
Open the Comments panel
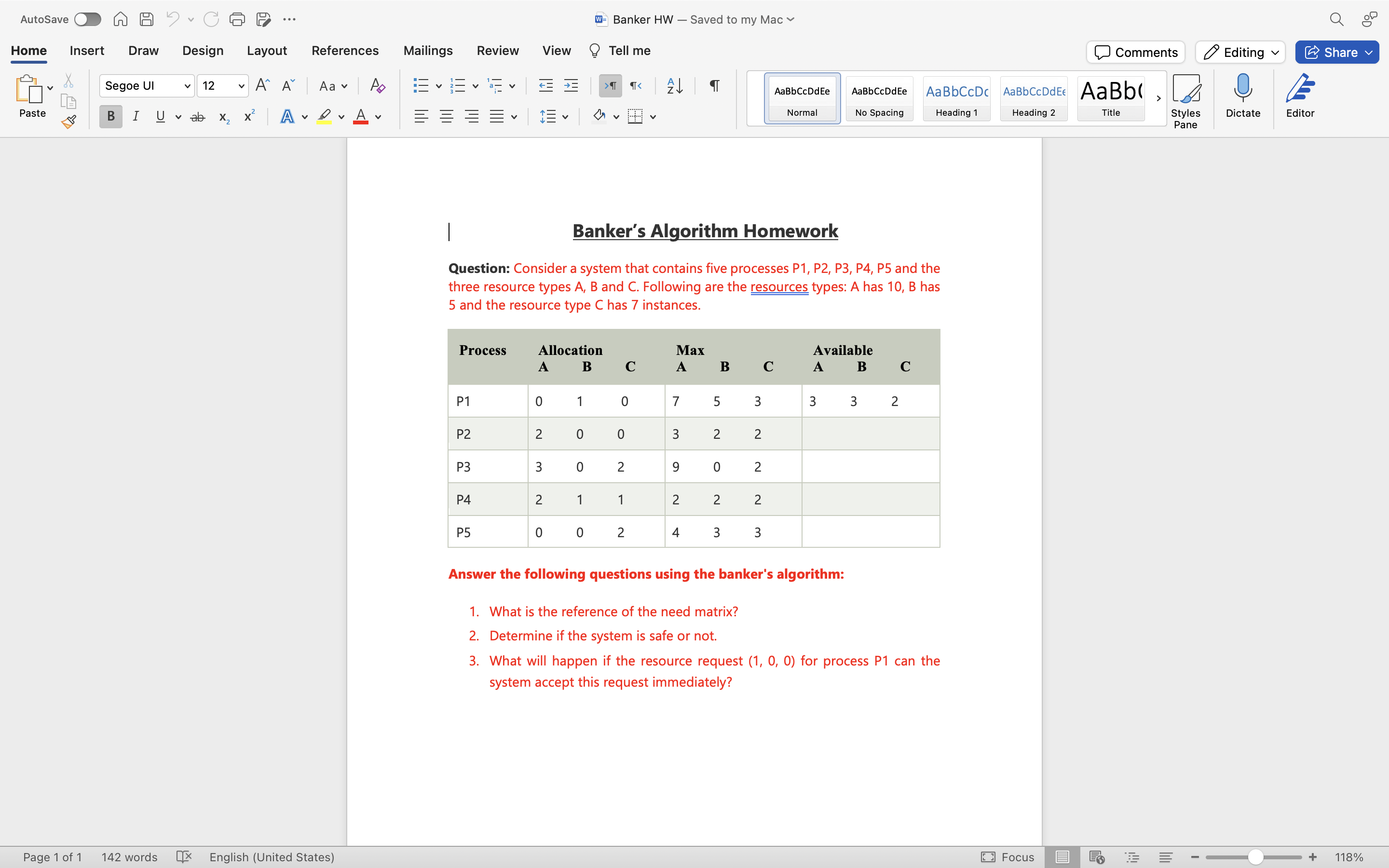1135,52
